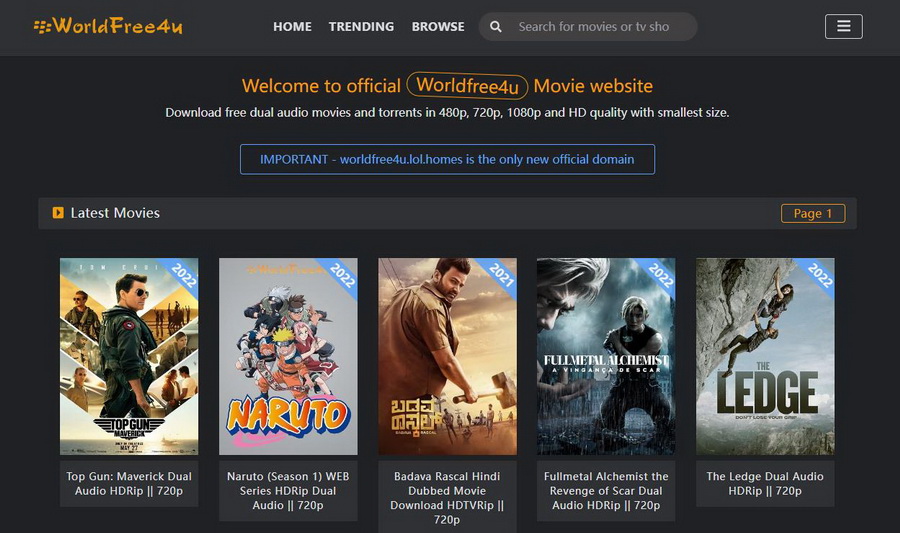
Task: Click 'Top Gun: Maverick Dual Audio' title
Action: pos(129,484)
